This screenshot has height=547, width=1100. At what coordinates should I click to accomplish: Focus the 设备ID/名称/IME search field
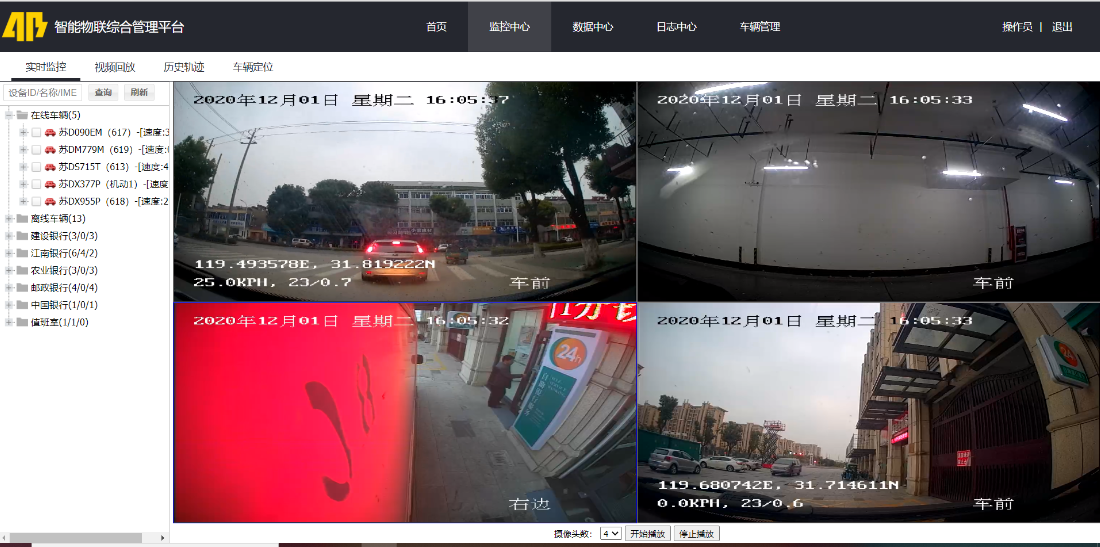(x=43, y=92)
